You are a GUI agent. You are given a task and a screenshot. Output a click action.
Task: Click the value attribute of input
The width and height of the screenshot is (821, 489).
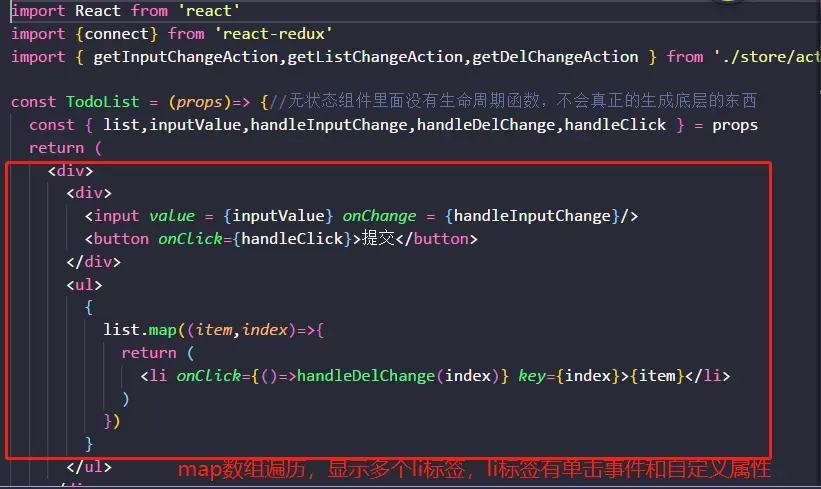172,216
